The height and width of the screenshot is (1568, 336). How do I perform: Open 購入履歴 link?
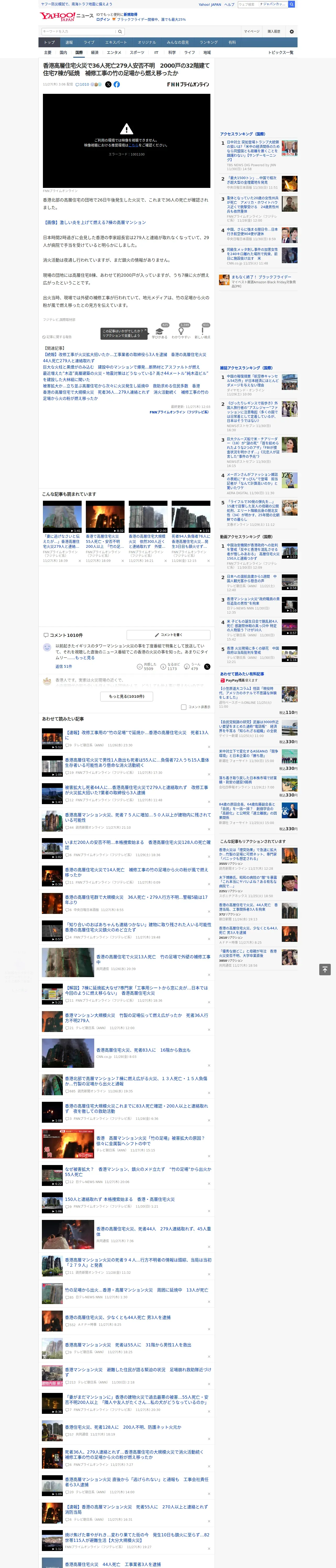pyautogui.click(x=274, y=32)
